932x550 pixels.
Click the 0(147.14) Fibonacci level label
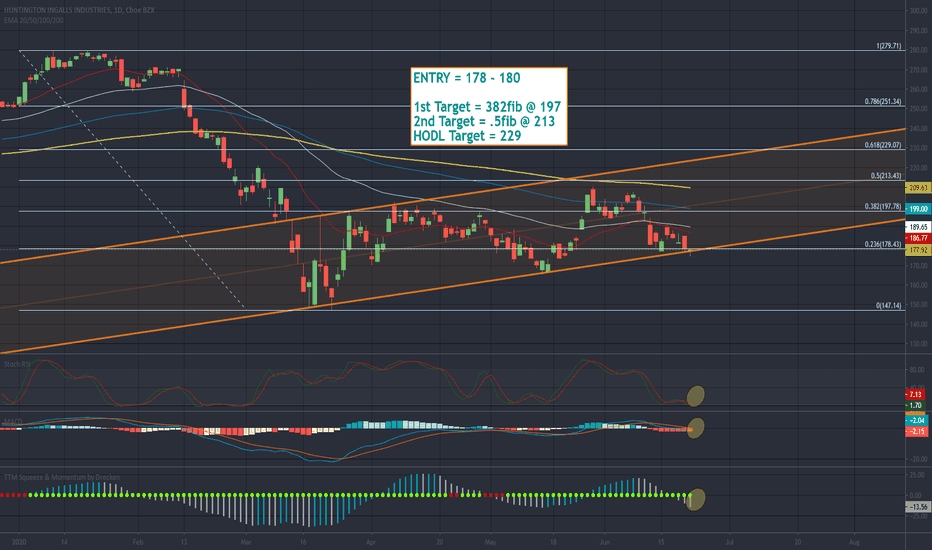pos(889,305)
